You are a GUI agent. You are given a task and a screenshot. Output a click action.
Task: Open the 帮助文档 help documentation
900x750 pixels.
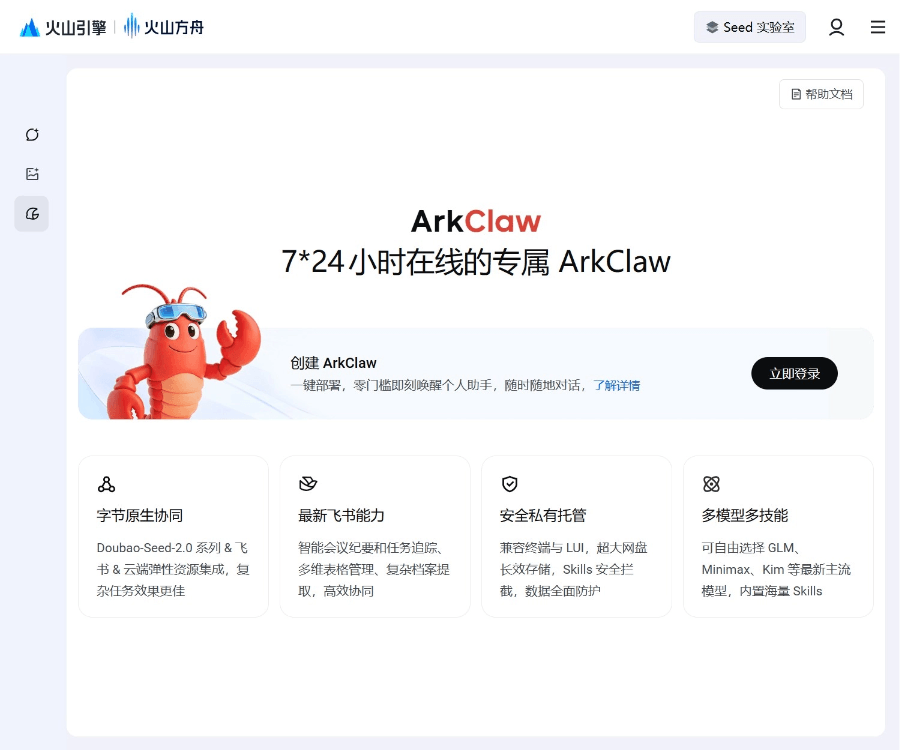tap(821, 93)
